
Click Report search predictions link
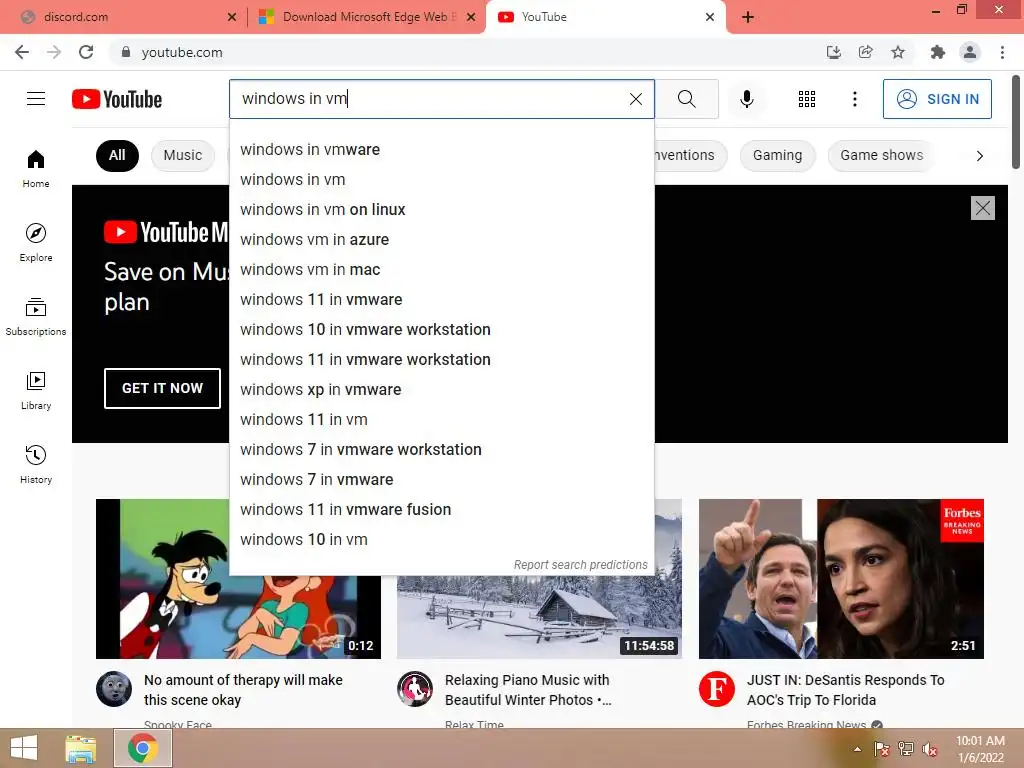580,564
